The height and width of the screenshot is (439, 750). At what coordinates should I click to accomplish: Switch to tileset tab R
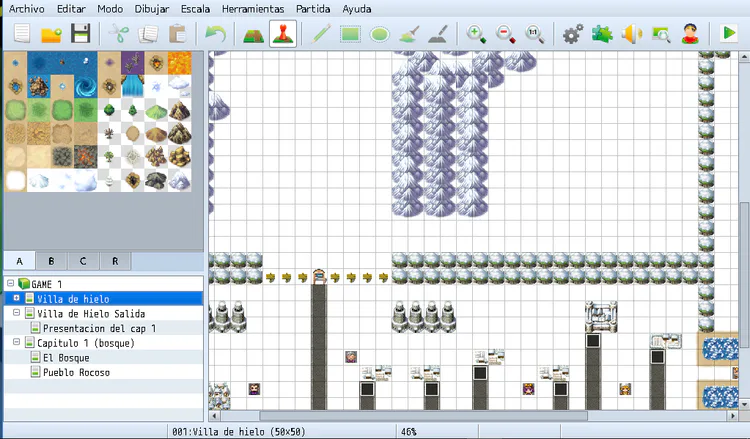click(115, 261)
